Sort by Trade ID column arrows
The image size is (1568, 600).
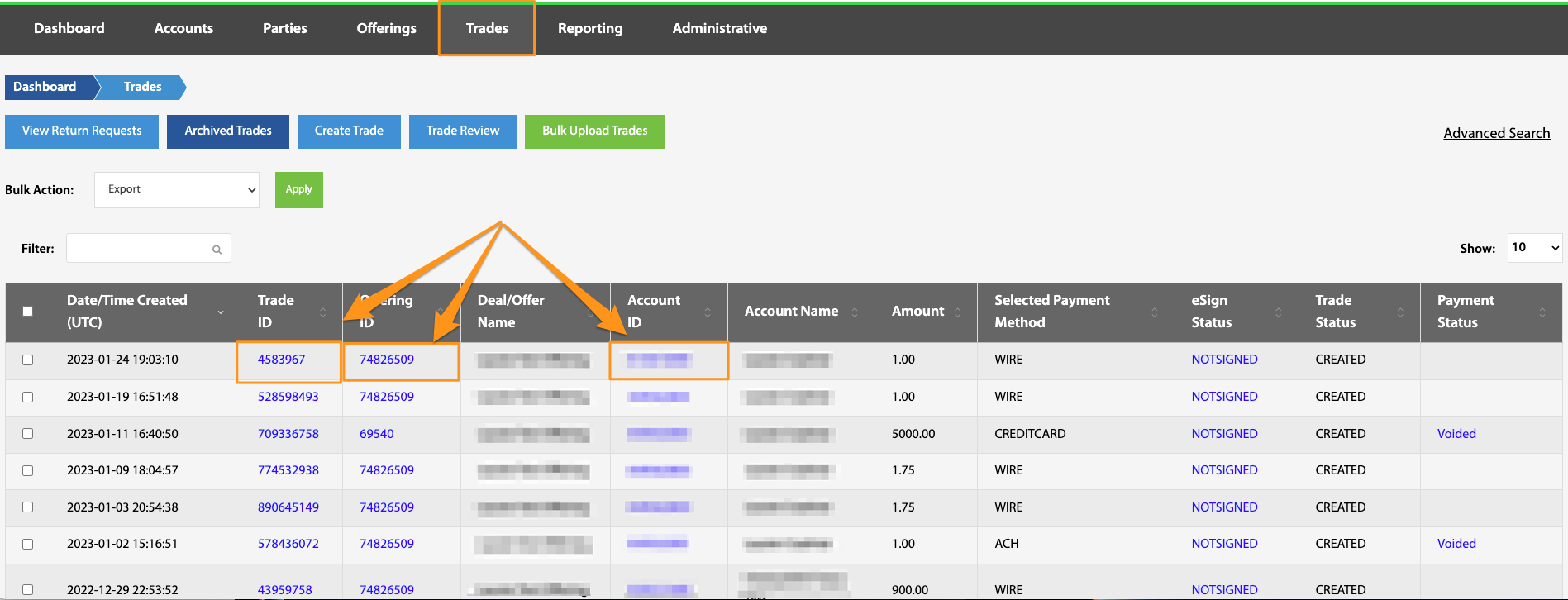[322, 312]
